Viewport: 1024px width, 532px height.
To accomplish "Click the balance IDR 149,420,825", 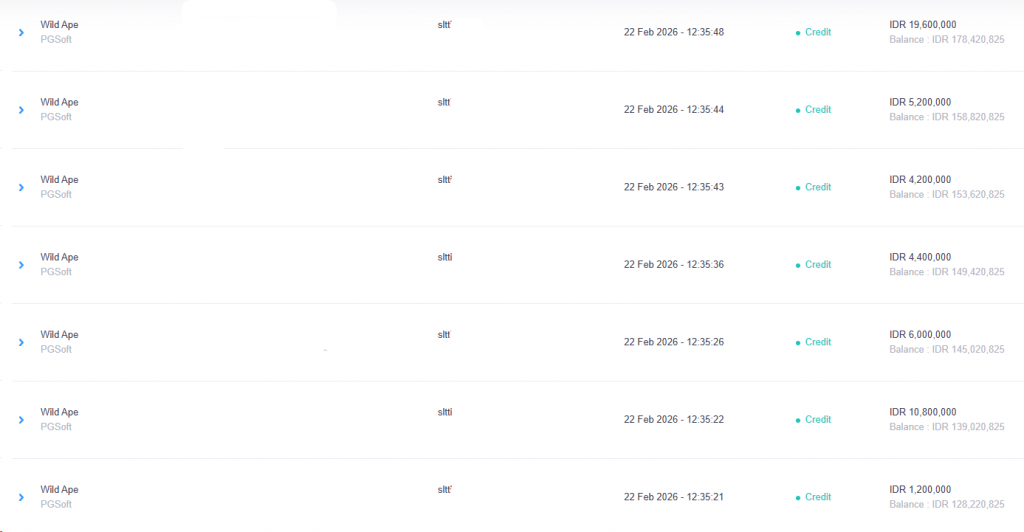I will (947, 272).
